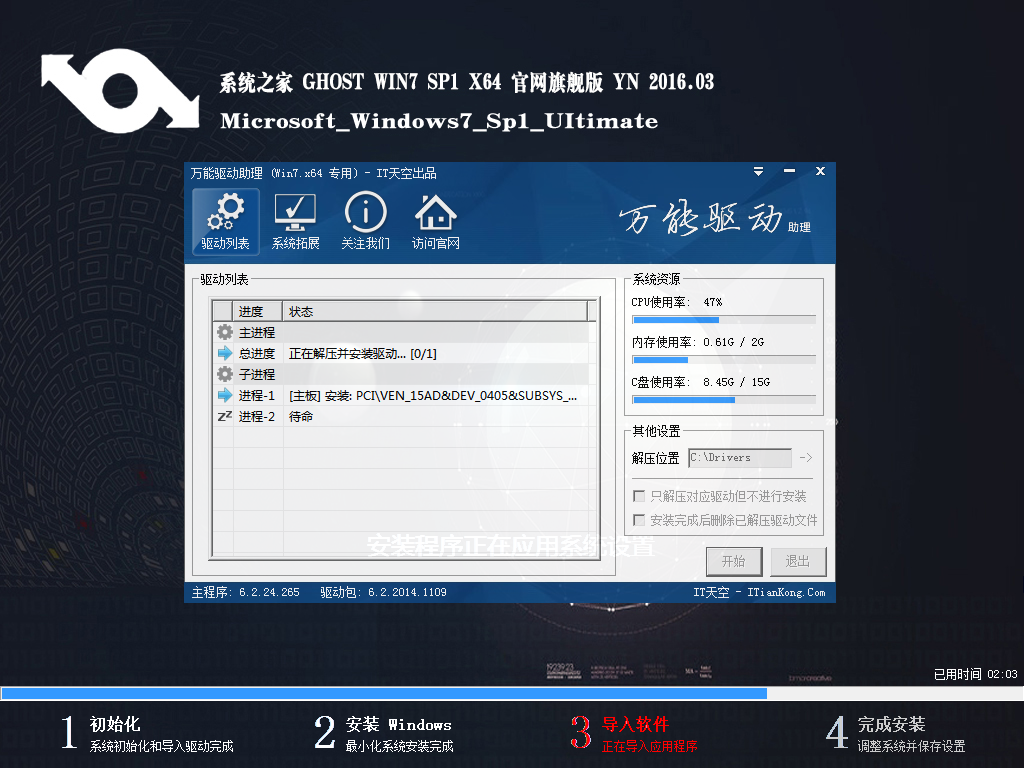Select the 主进程 row label
Screen dimensions: 1024x768
click(257, 332)
